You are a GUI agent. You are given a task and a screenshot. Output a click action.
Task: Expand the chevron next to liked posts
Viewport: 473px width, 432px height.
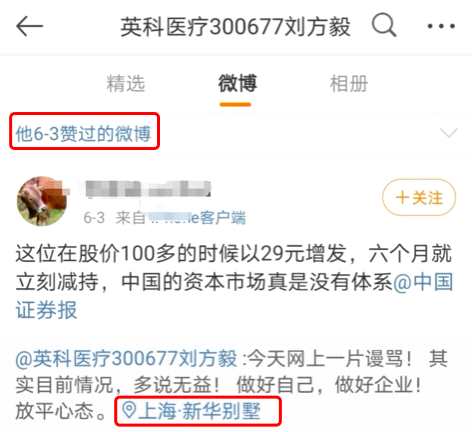[448, 133]
